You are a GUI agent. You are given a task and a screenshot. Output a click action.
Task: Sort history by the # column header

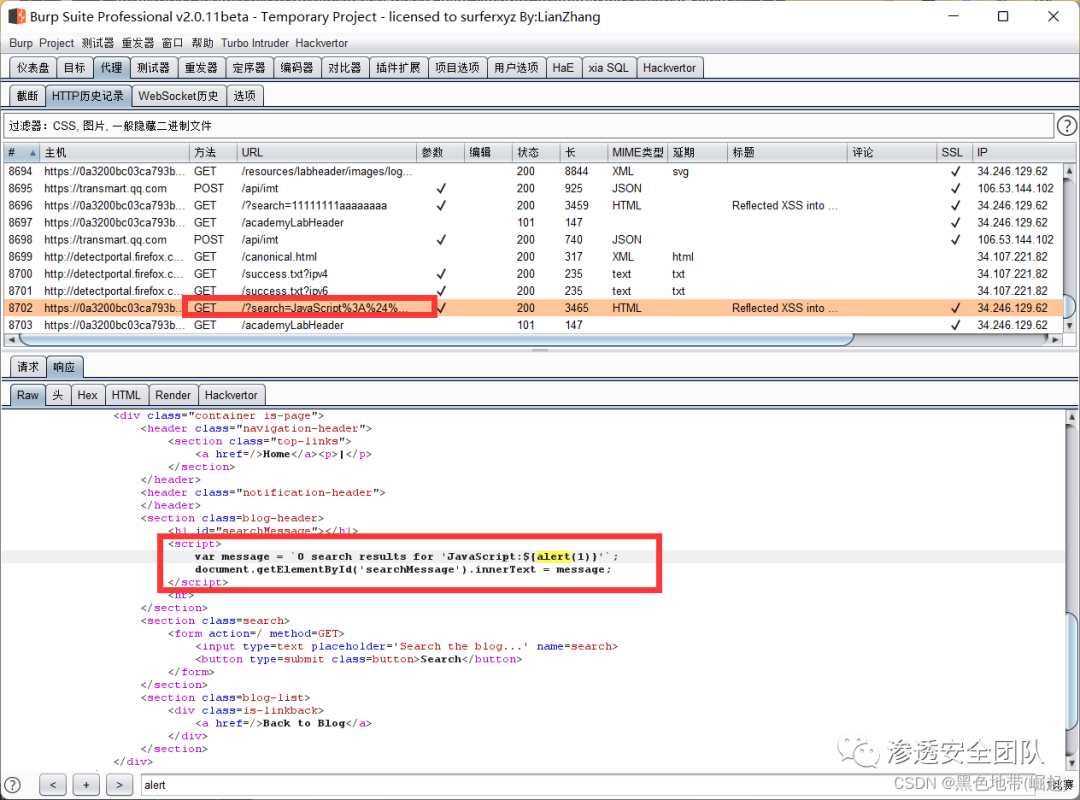(x=21, y=152)
